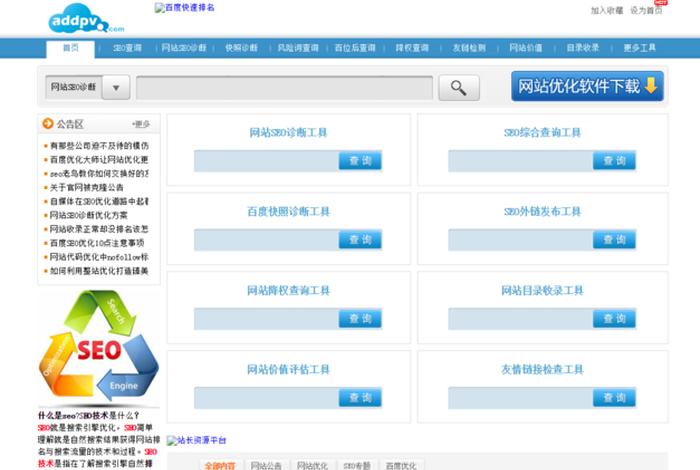This screenshot has width=700, height=470.
Task: Click the 查询 button under 百度快照诊断工具
Action: click(360, 240)
